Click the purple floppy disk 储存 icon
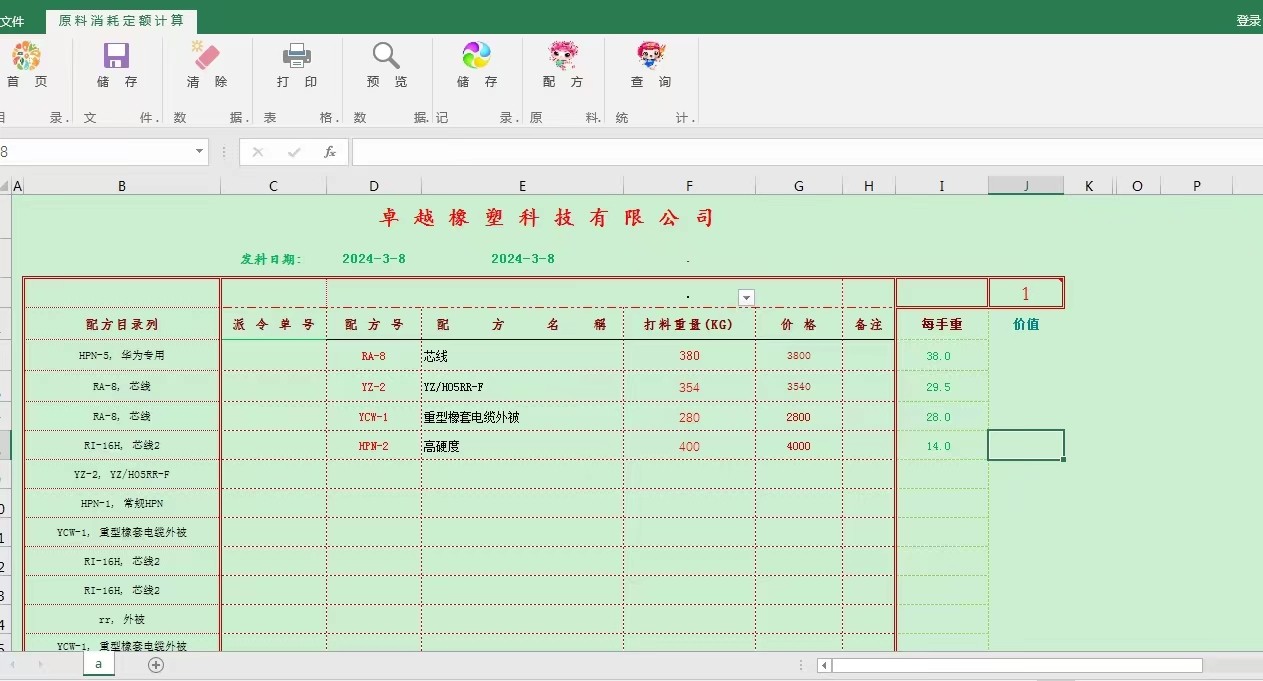The image size is (1263, 681). (117, 56)
